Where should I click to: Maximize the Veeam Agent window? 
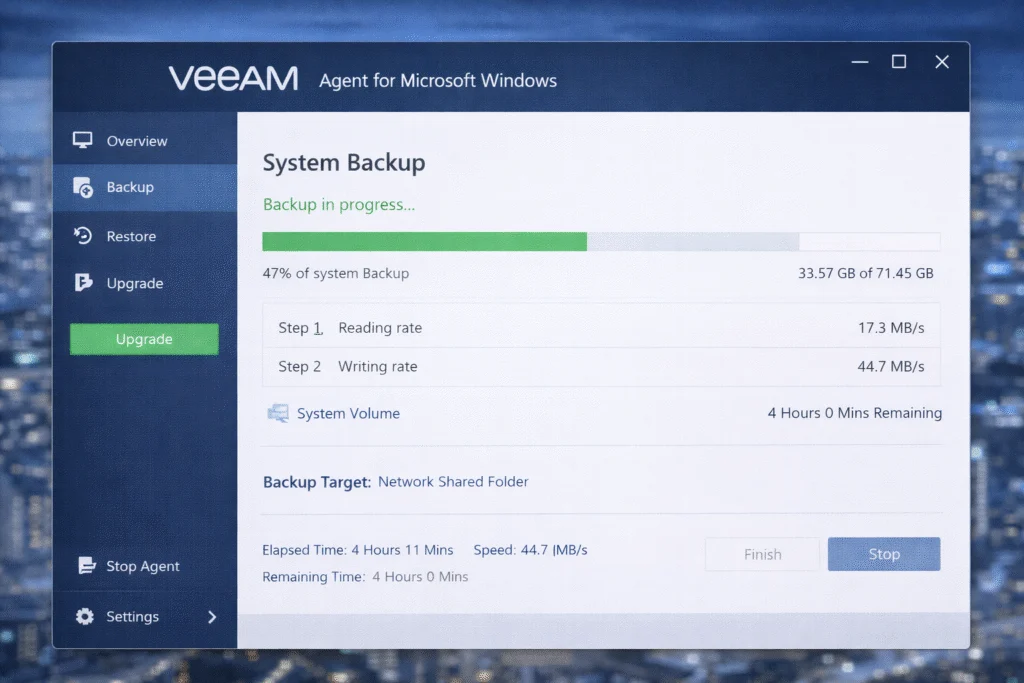coord(899,61)
